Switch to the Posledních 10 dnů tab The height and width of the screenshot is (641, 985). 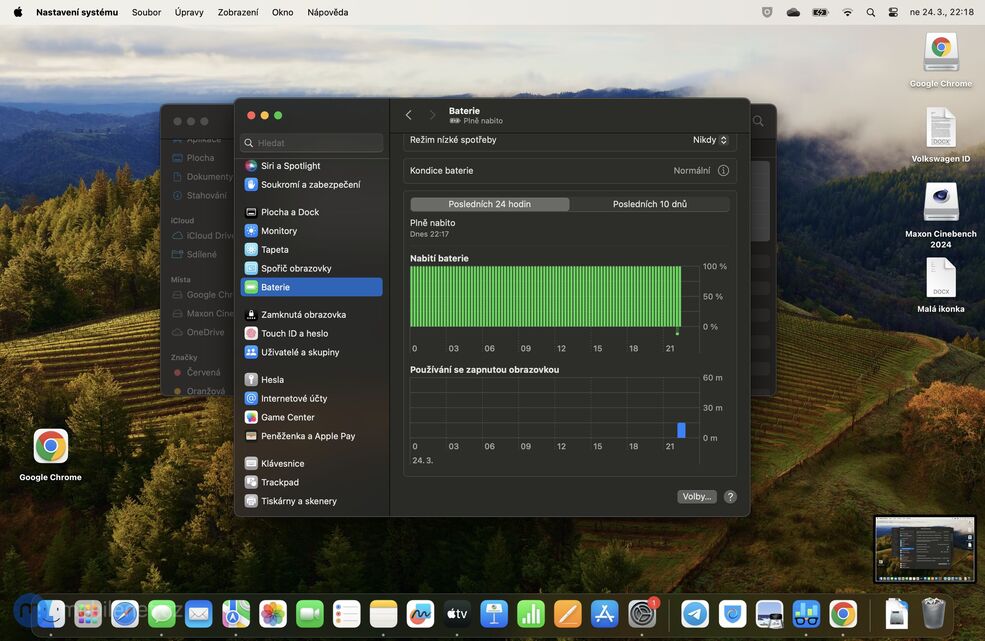pyautogui.click(x=649, y=203)
